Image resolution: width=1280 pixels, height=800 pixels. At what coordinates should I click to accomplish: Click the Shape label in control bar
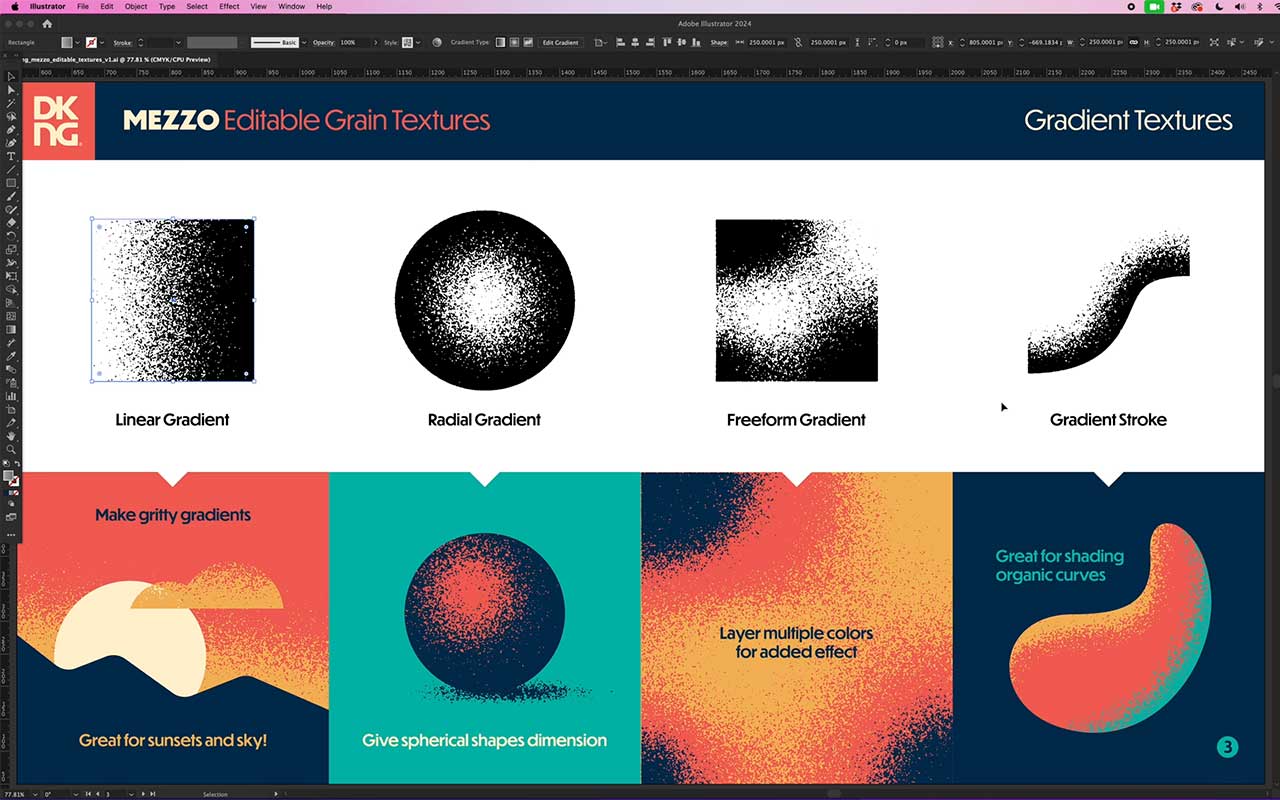tap(718, 43)
